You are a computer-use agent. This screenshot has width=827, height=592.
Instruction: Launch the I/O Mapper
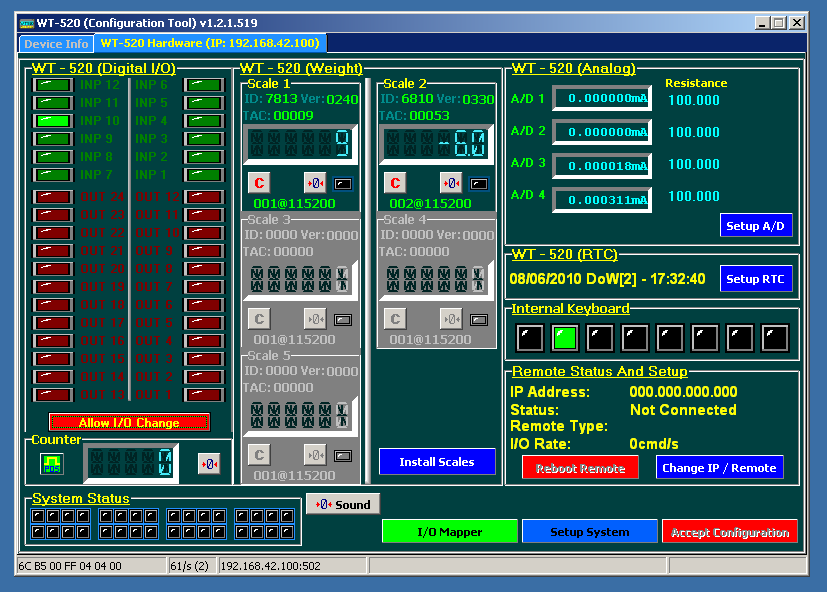pyautogui.click(x=450, y=532)
